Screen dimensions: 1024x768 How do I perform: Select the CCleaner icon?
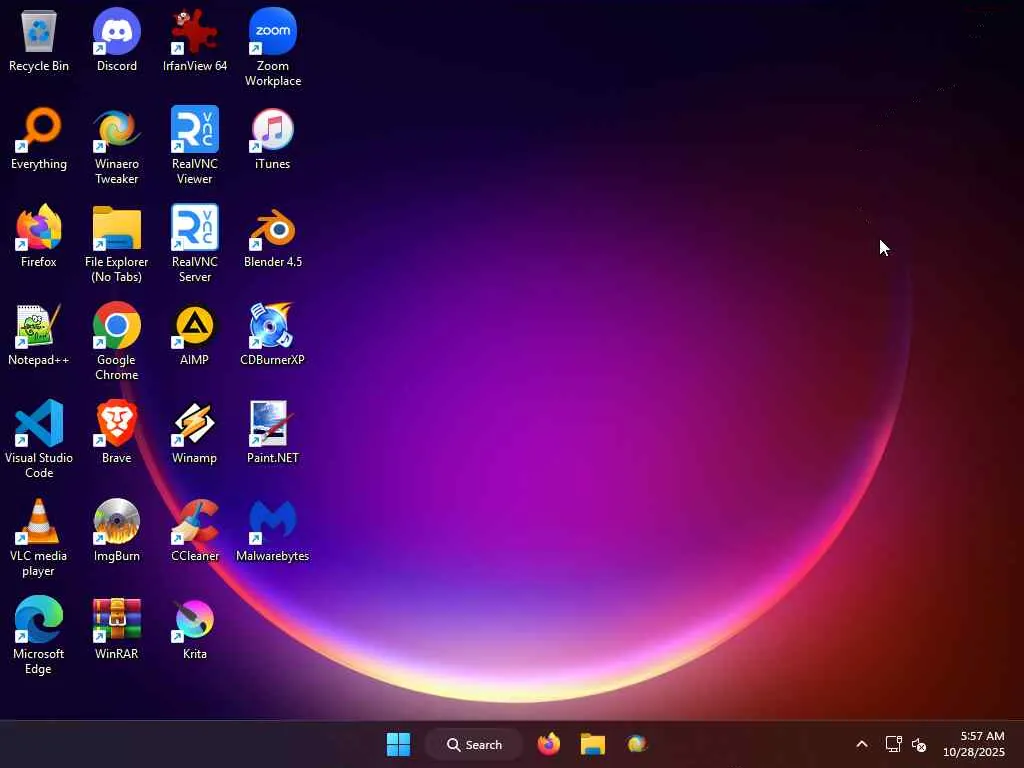tap(195, 530)
